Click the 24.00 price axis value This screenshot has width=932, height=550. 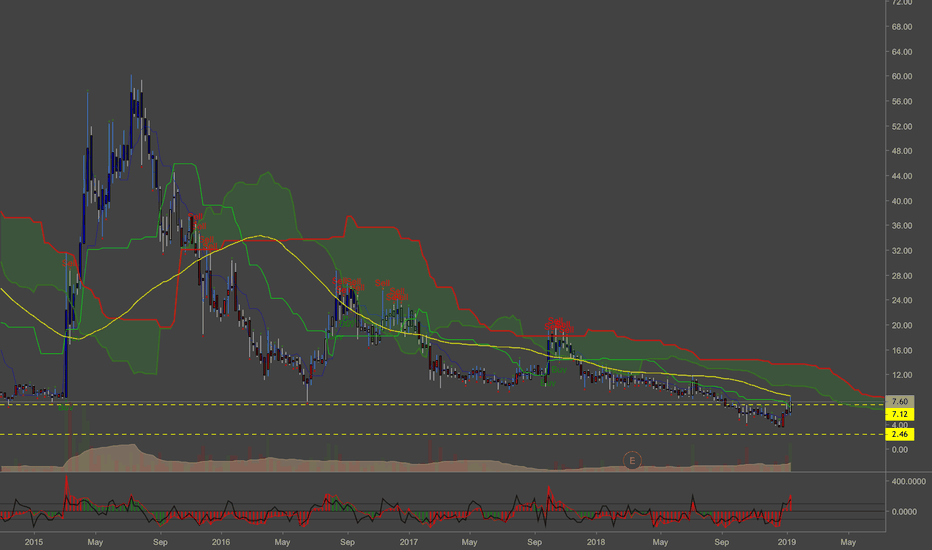(902, 300)
